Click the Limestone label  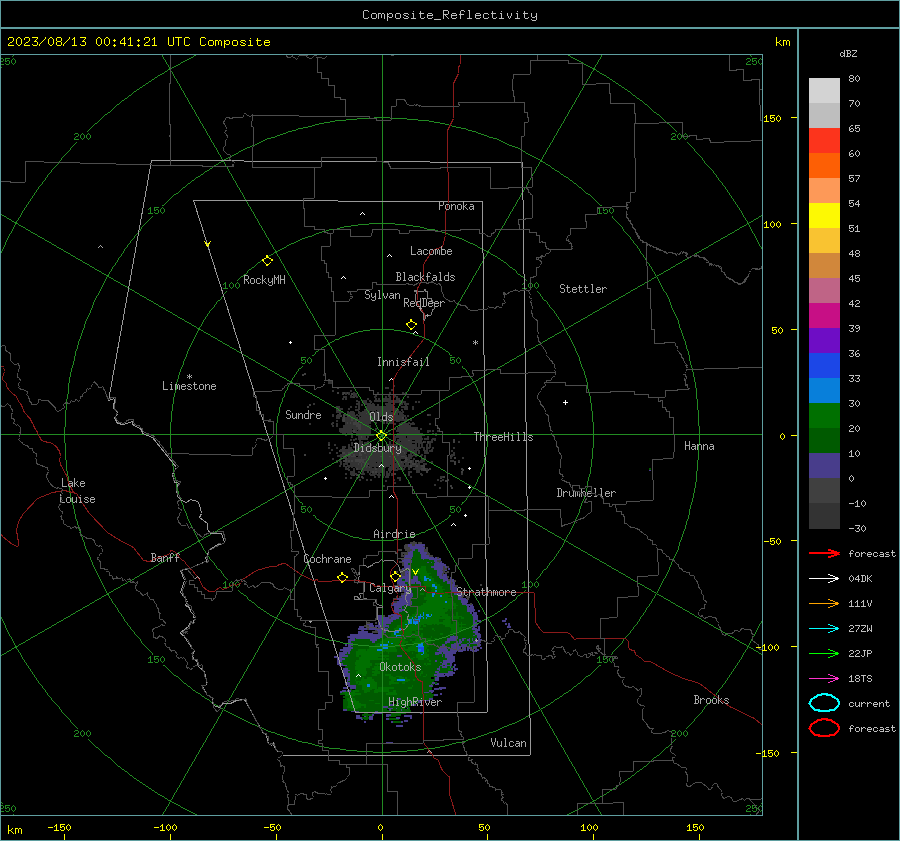[189, 386]
